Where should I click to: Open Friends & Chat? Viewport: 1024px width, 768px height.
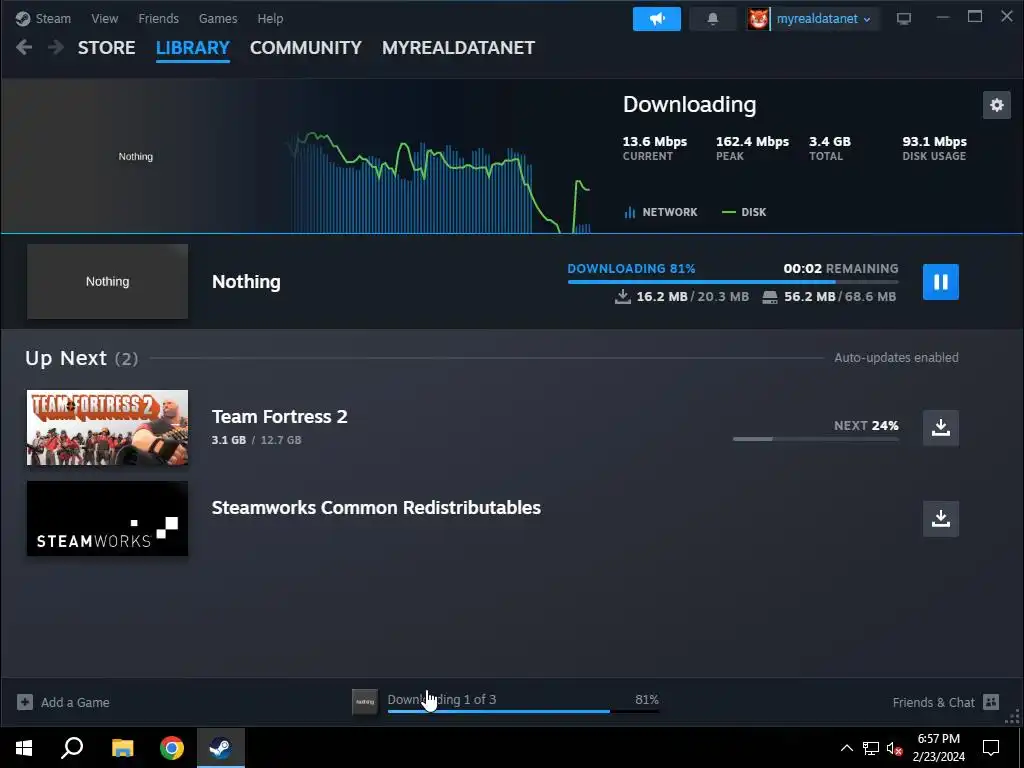click(x=933, y=702)
